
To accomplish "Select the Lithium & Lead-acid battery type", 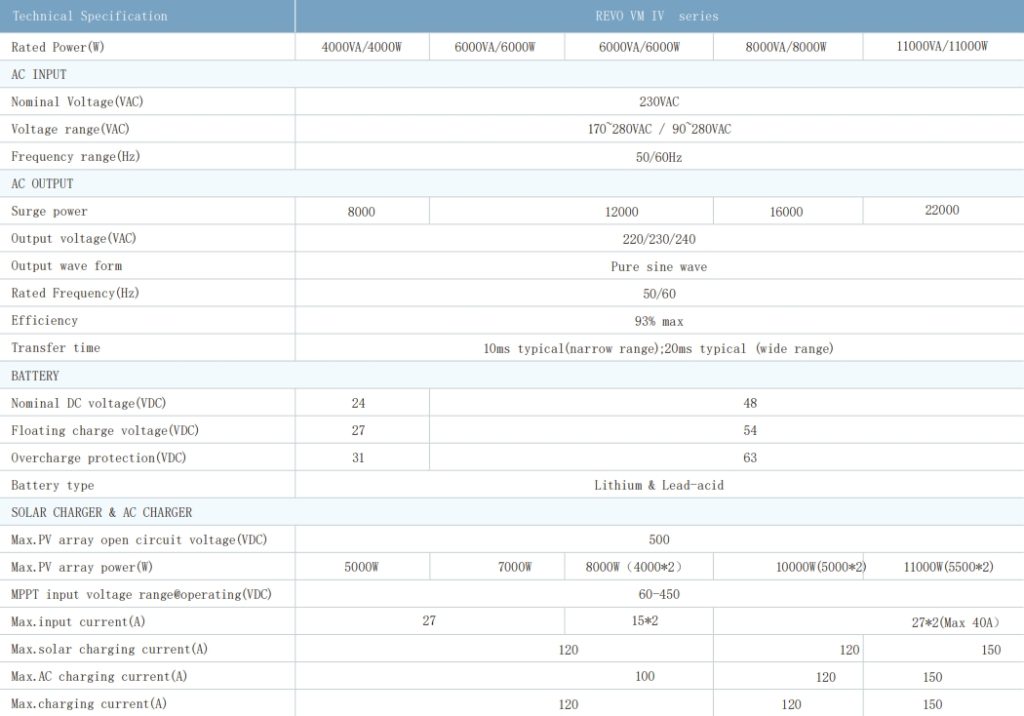I will click(x=659, y=485).
